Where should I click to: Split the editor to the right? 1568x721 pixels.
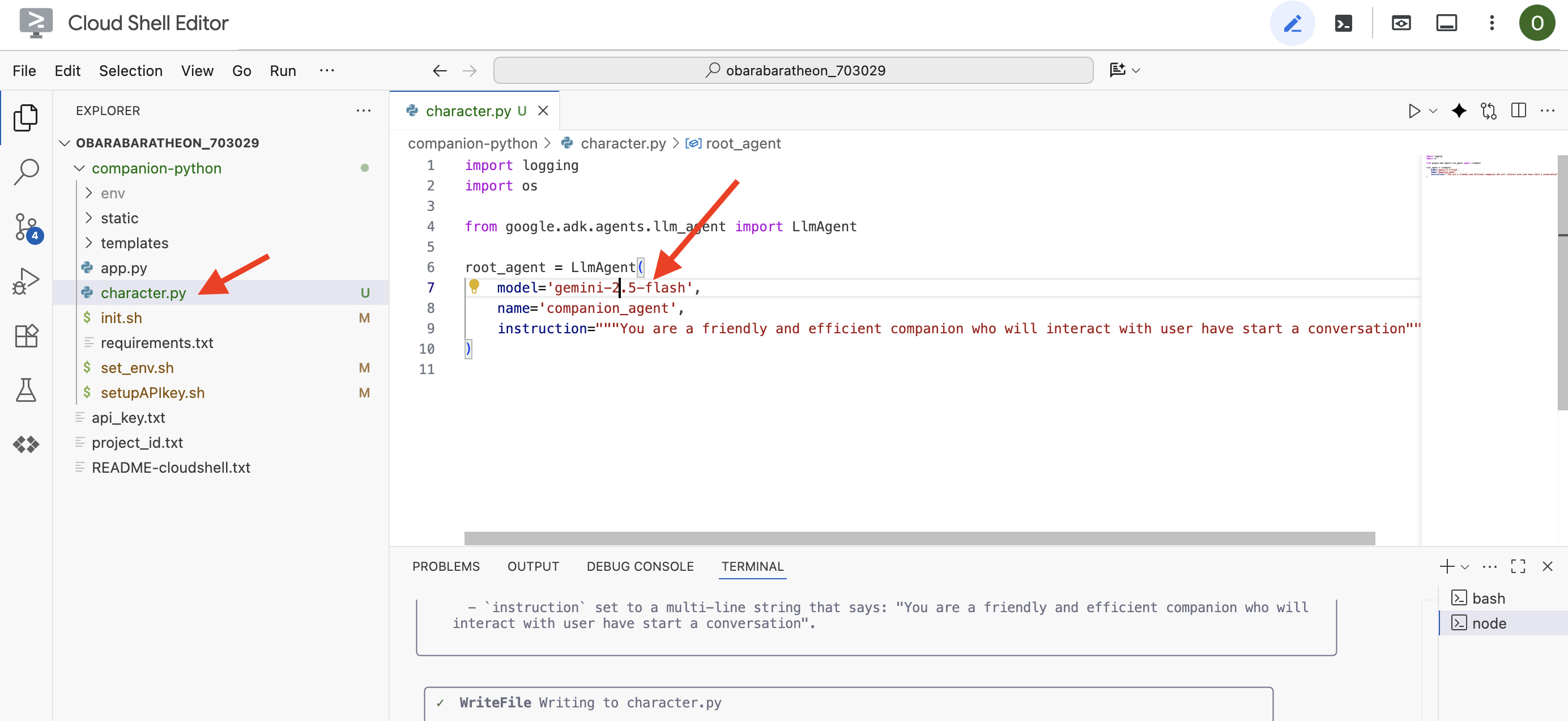point(1518,111)
